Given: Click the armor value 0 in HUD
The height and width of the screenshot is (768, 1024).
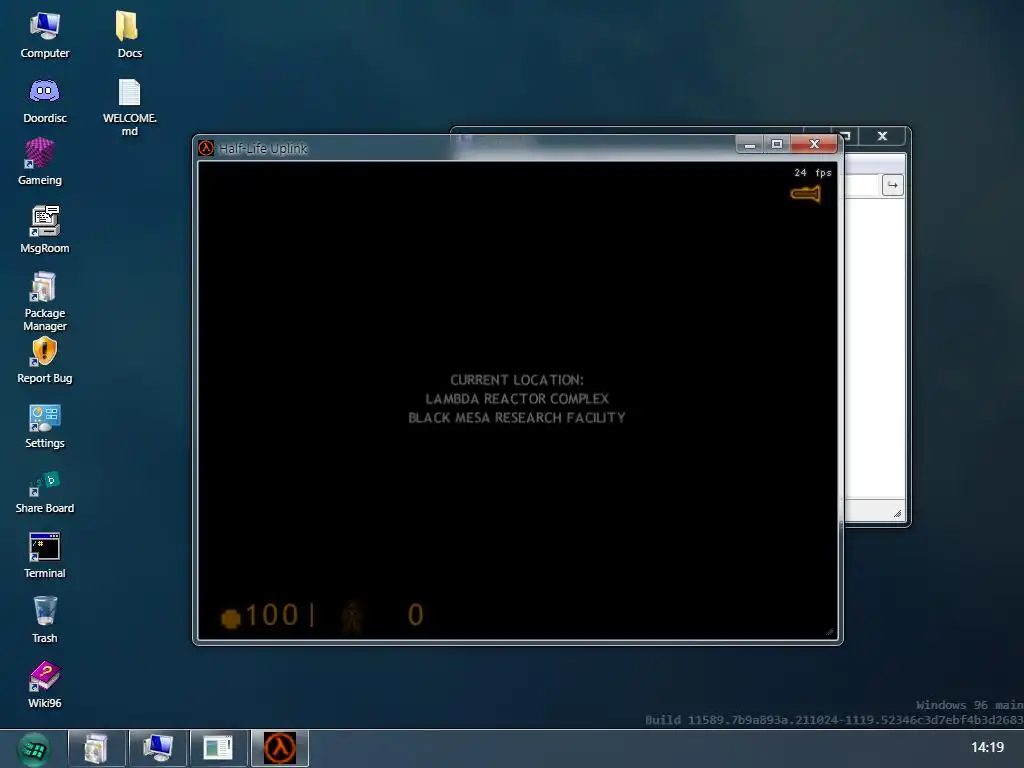Looking at the screenshot, I should click(x=416, y=615).
